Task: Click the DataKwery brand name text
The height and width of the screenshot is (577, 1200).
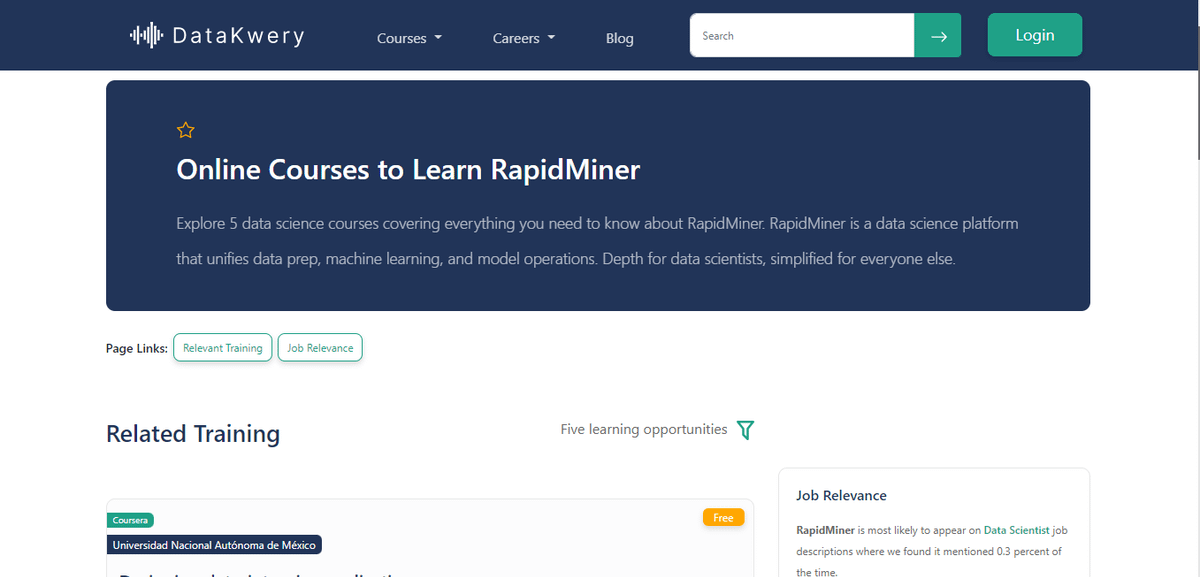Action: coord(238,37)
